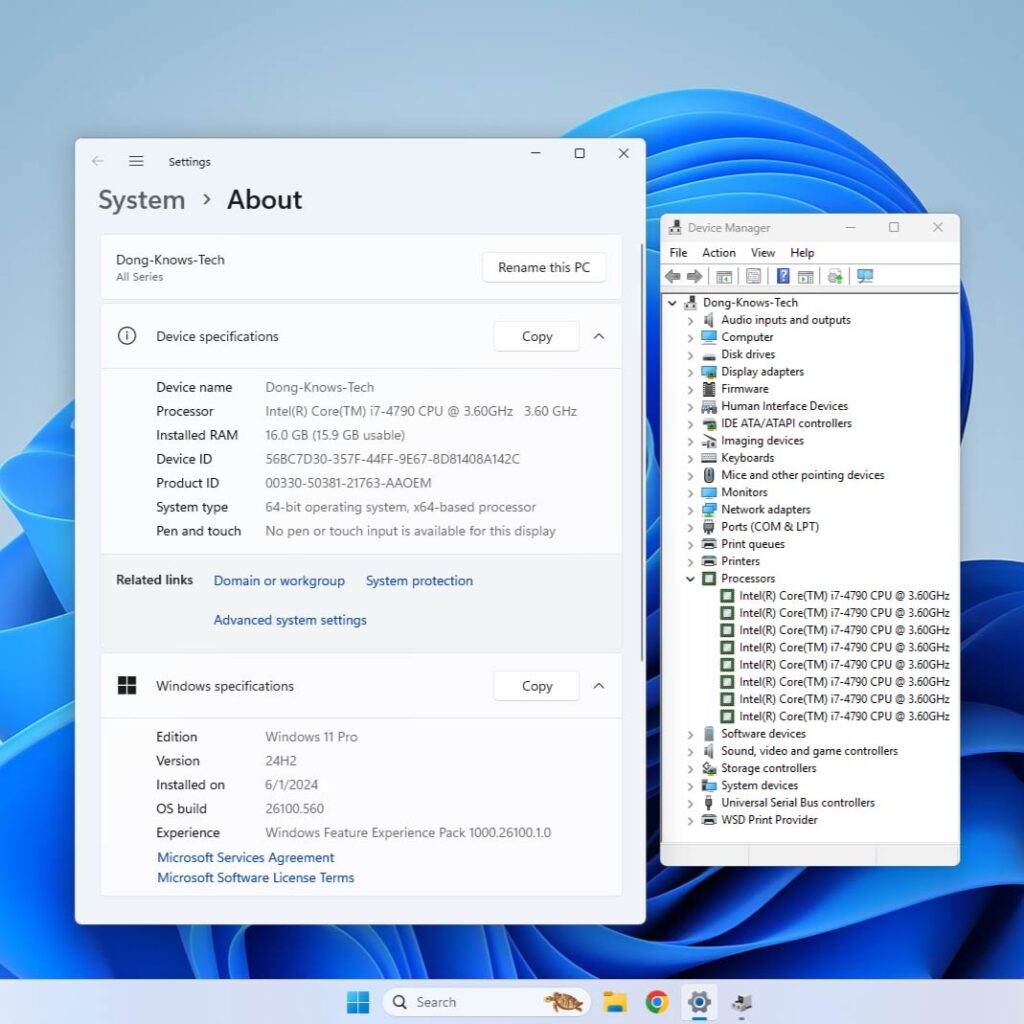This screenshot has height=1024, width=1024.
Task: Click System in the Settings breadcrumb
Action: click(142, 200)
